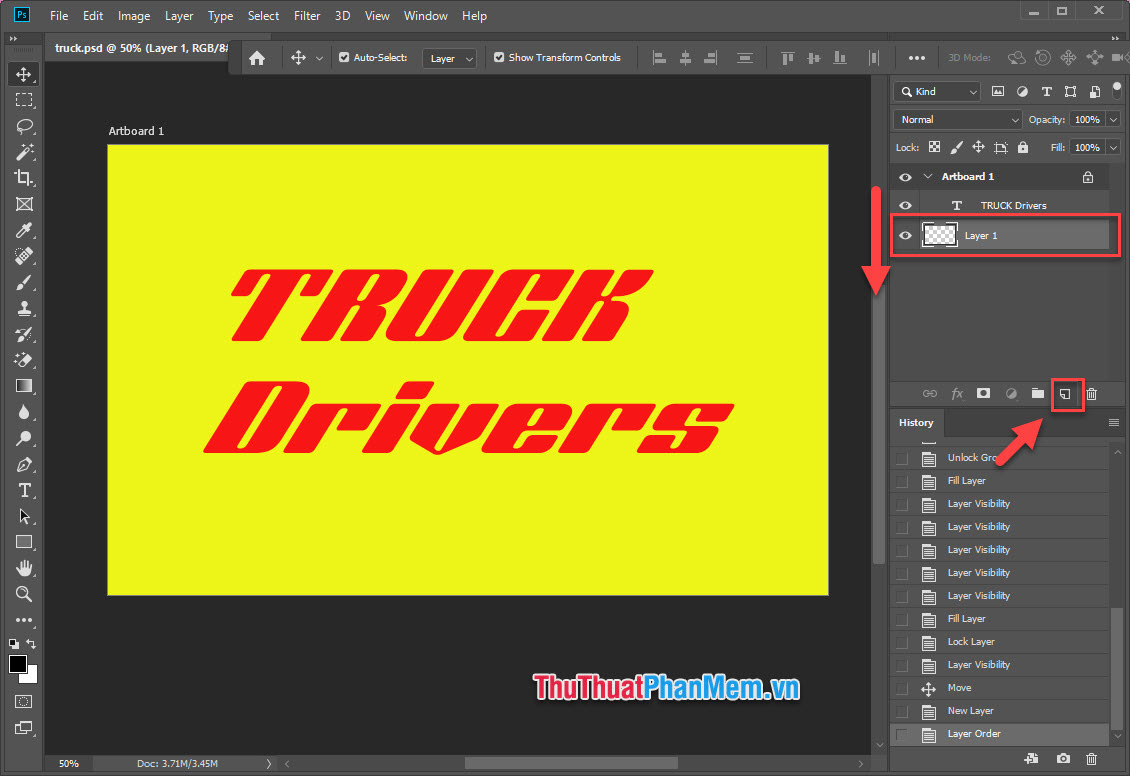
Task: Select the Brush tool
Action: 24,281
